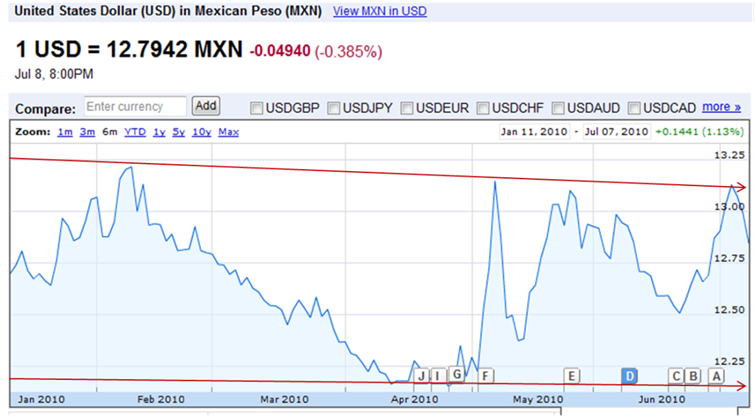Screen dimensions: 756x417
Task: Click the 'Feb 2010' axis label
Action: (x=161, y=399)
